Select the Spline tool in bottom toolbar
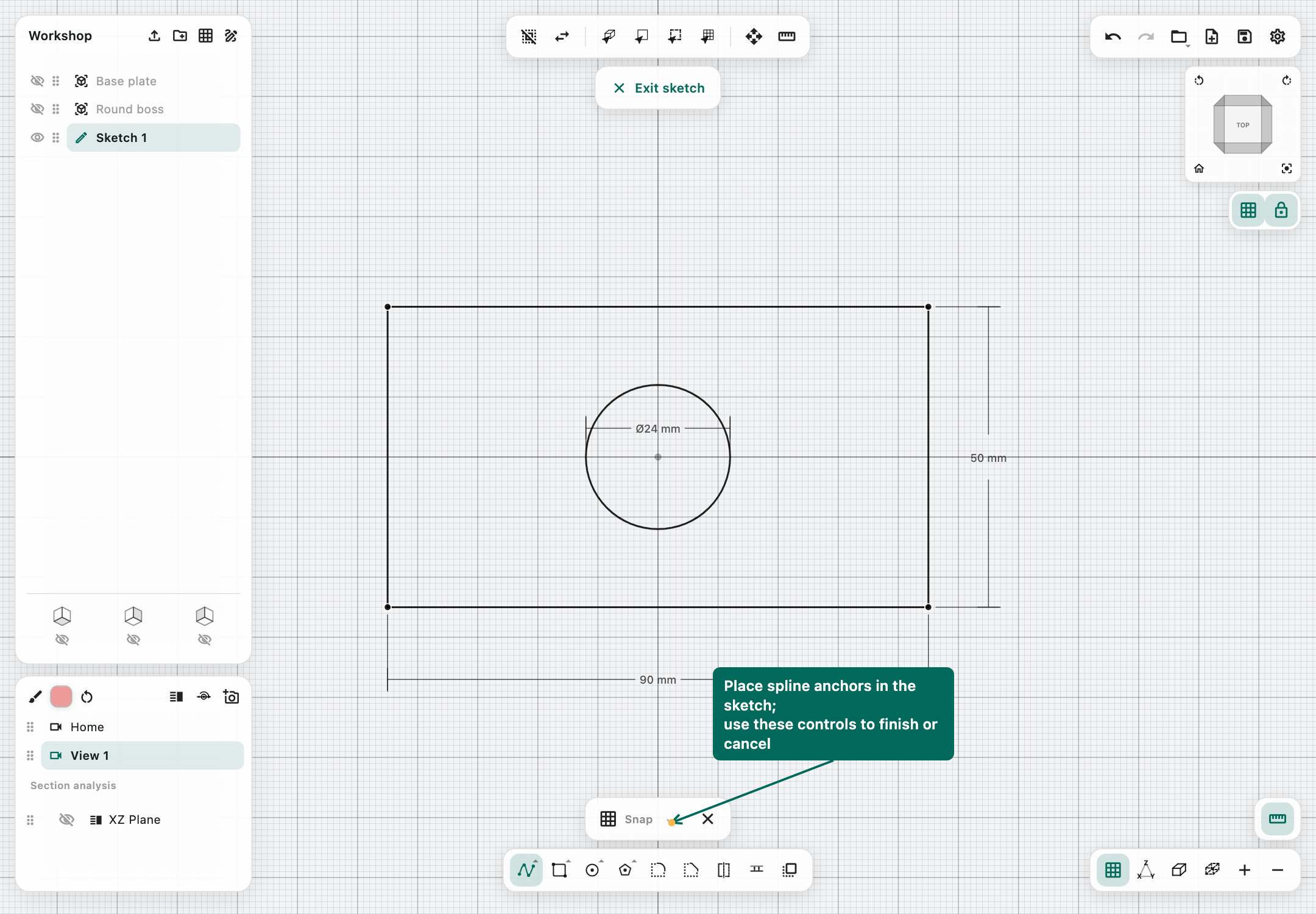This screenshot has width=1316, height=914. (526, 870)
